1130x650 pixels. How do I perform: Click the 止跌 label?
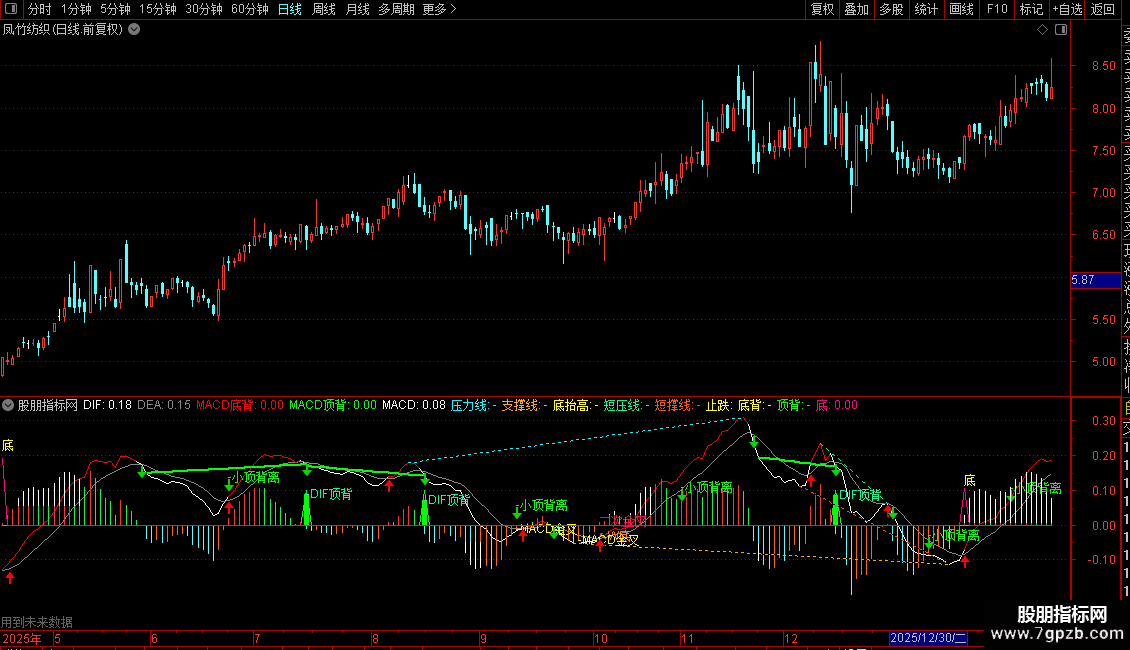(x=718, y=405)
